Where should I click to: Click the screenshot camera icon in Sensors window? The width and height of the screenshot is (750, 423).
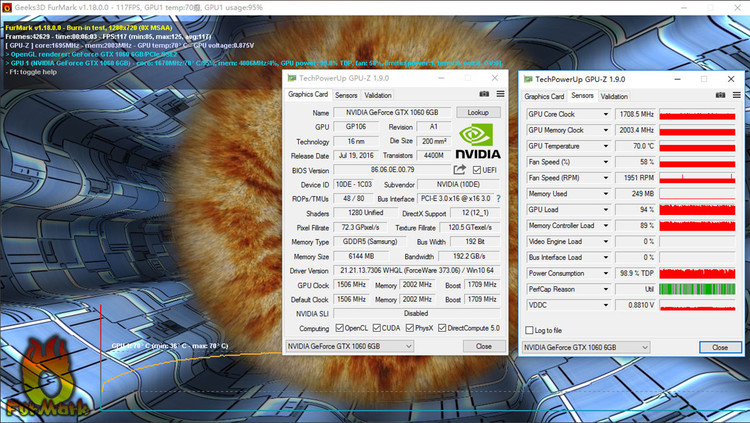(720, 95)
